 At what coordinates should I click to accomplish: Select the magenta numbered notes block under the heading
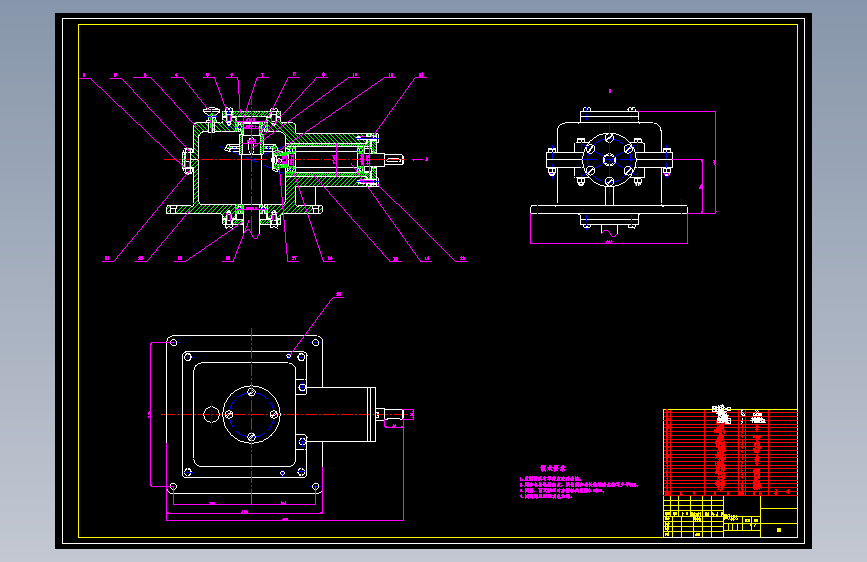(578, 487)
